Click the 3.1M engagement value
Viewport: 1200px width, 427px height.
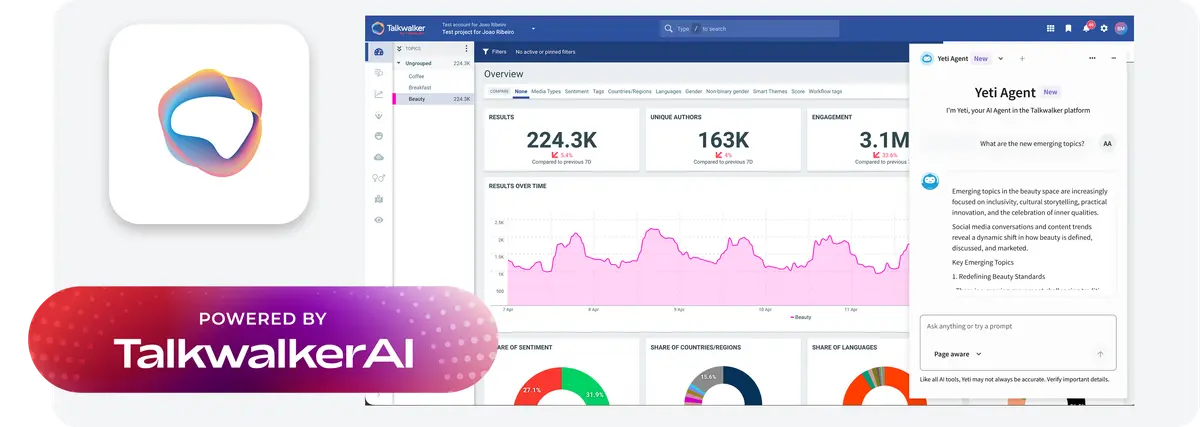pos(884,140)
